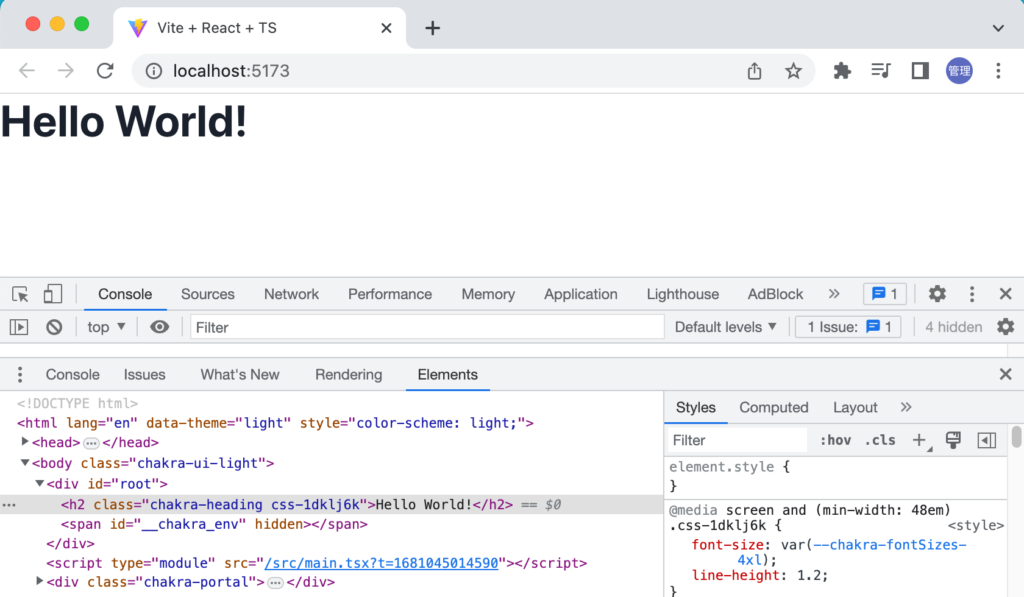Show the console sidebar icon
This screenshot has height=597, width=1024.
(x=19, y=327)
